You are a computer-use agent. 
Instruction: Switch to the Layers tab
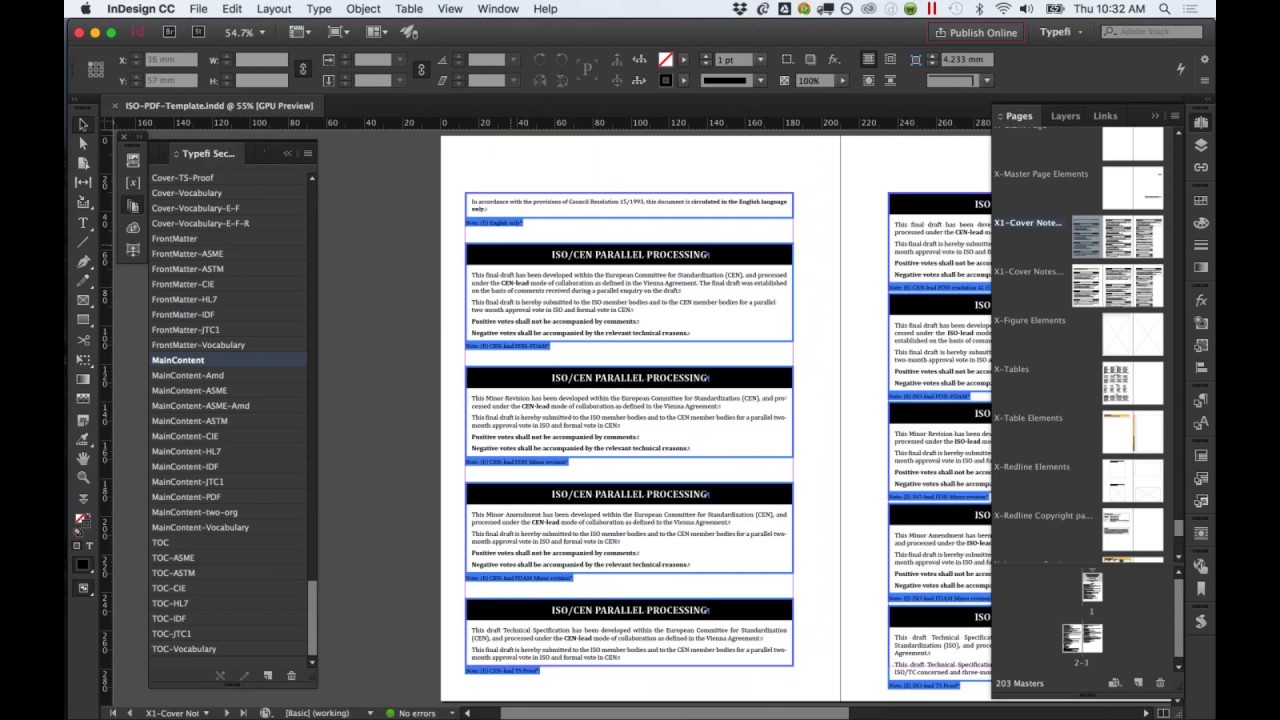[1065, 116]
